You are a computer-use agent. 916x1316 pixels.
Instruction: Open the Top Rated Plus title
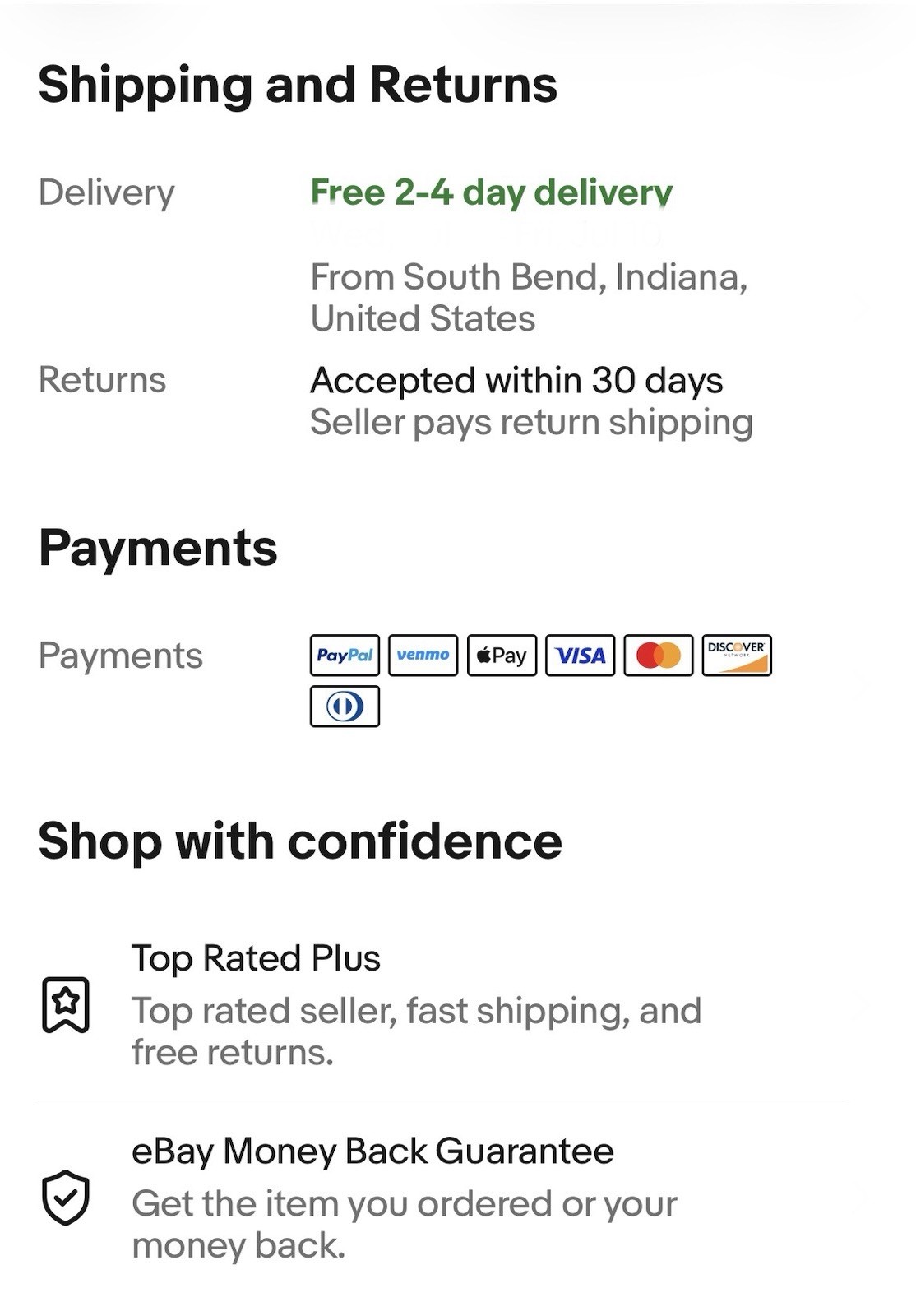tap(256, 958)
